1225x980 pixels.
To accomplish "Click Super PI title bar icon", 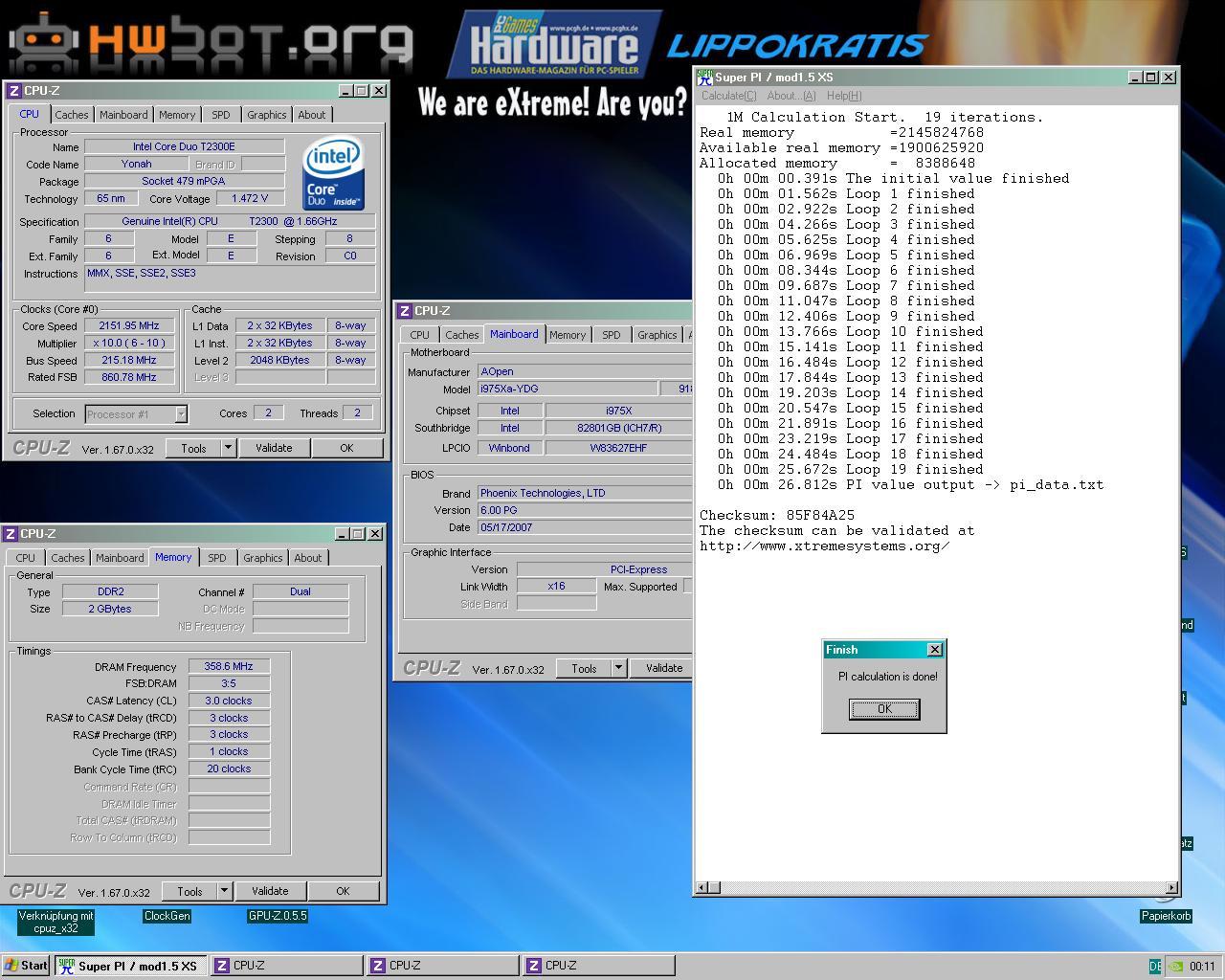I will (x=705, y=78).
